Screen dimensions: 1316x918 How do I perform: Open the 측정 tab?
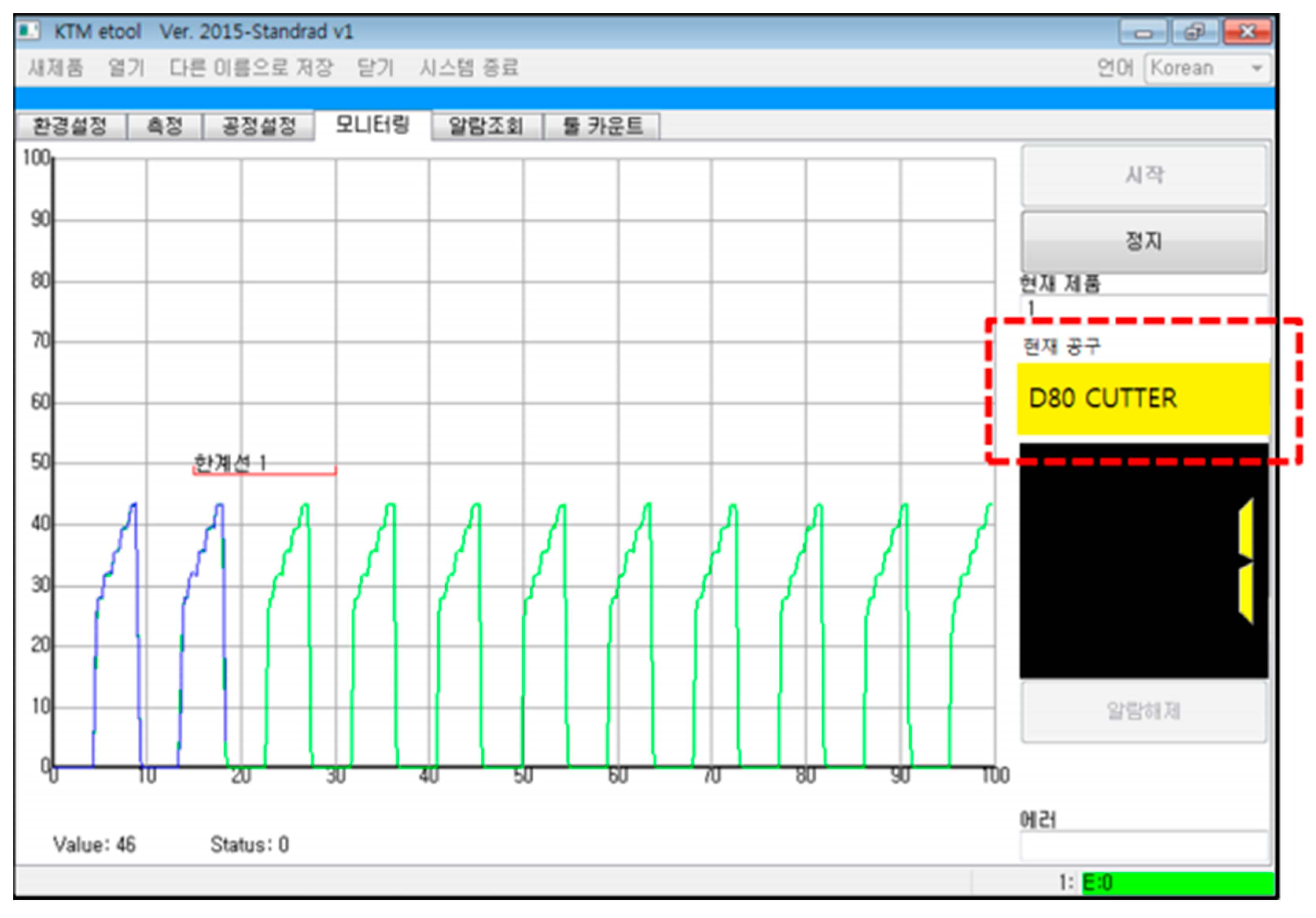coord(164,126)
